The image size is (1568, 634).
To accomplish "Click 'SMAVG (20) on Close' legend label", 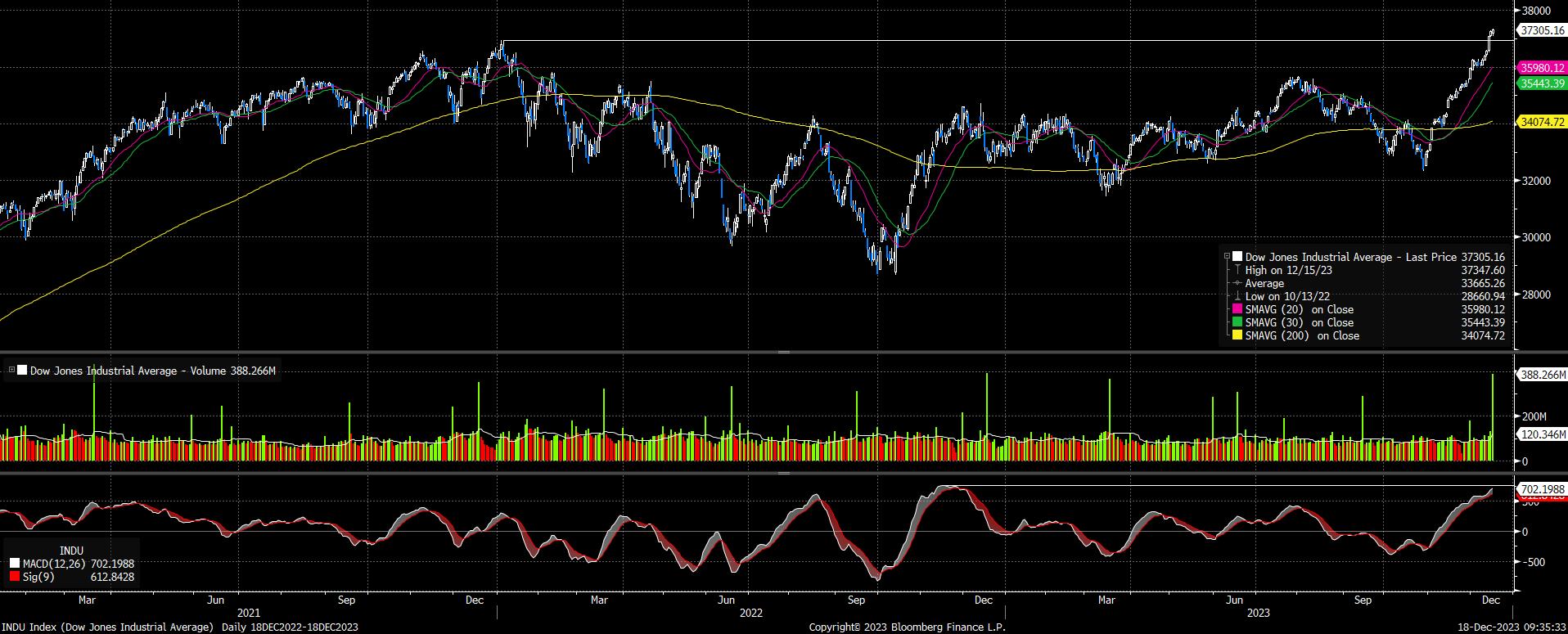I will point(1300,309).
